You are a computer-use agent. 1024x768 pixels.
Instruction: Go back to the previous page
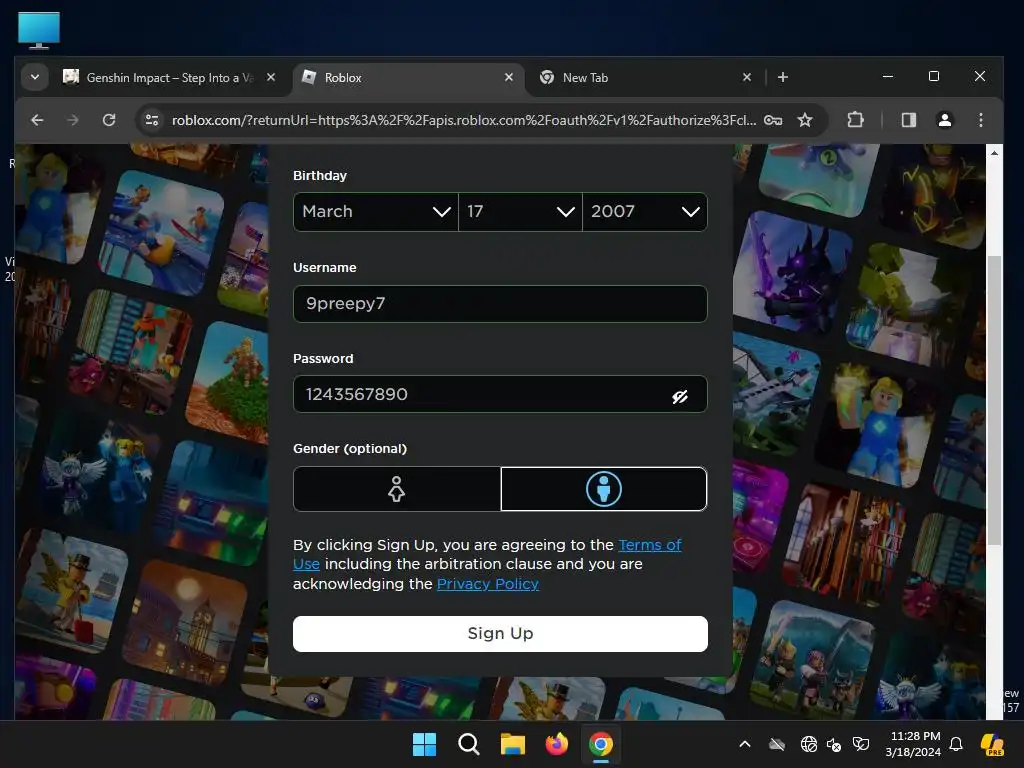[x=37, y=120]
